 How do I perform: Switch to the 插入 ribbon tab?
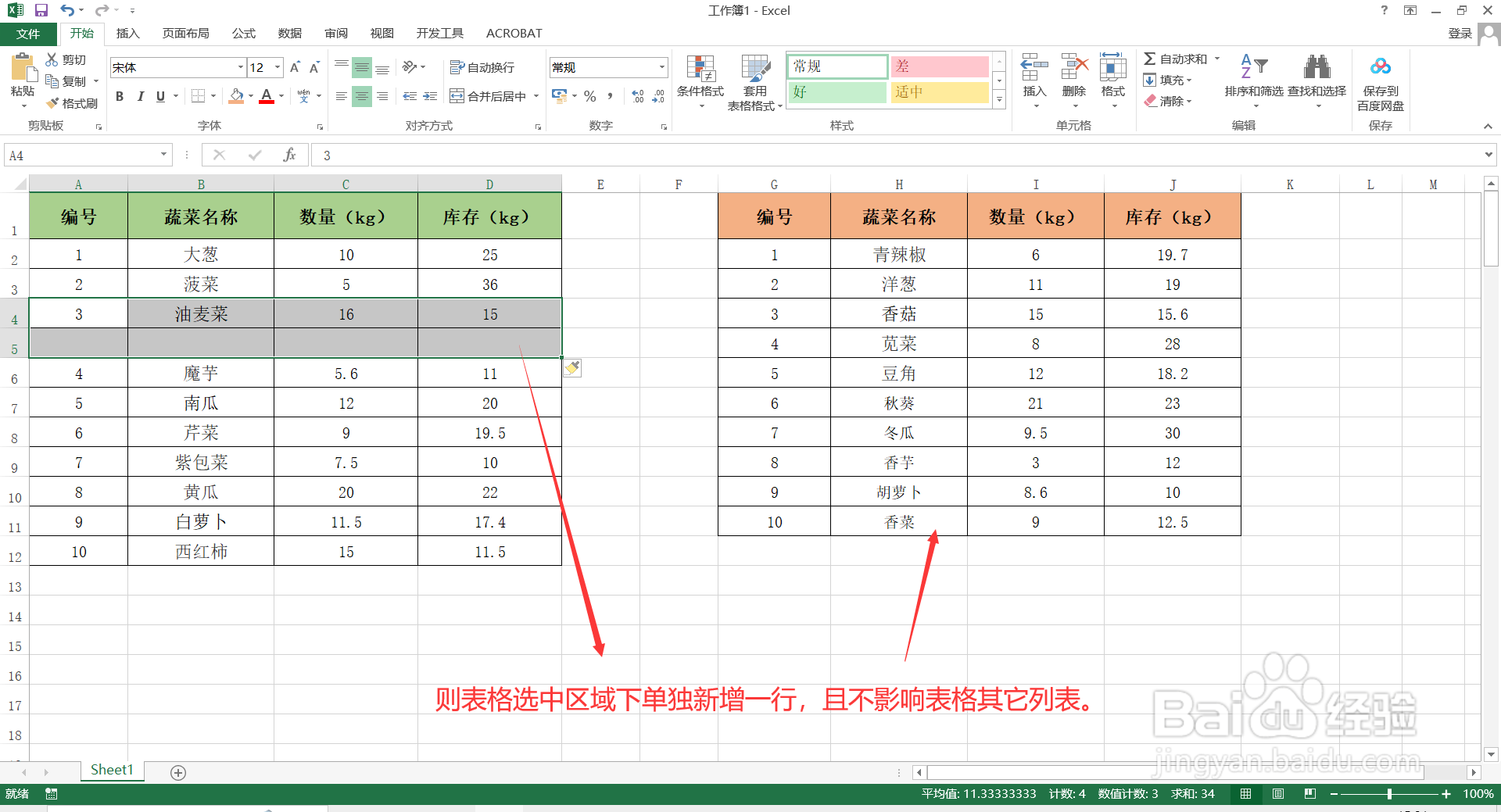(127, 33)
